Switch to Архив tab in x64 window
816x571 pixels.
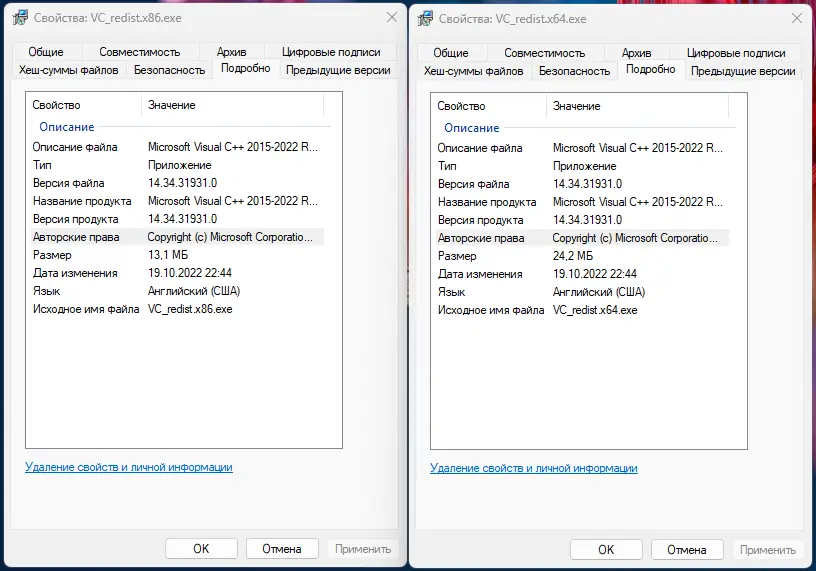click(x=636, y=53)
